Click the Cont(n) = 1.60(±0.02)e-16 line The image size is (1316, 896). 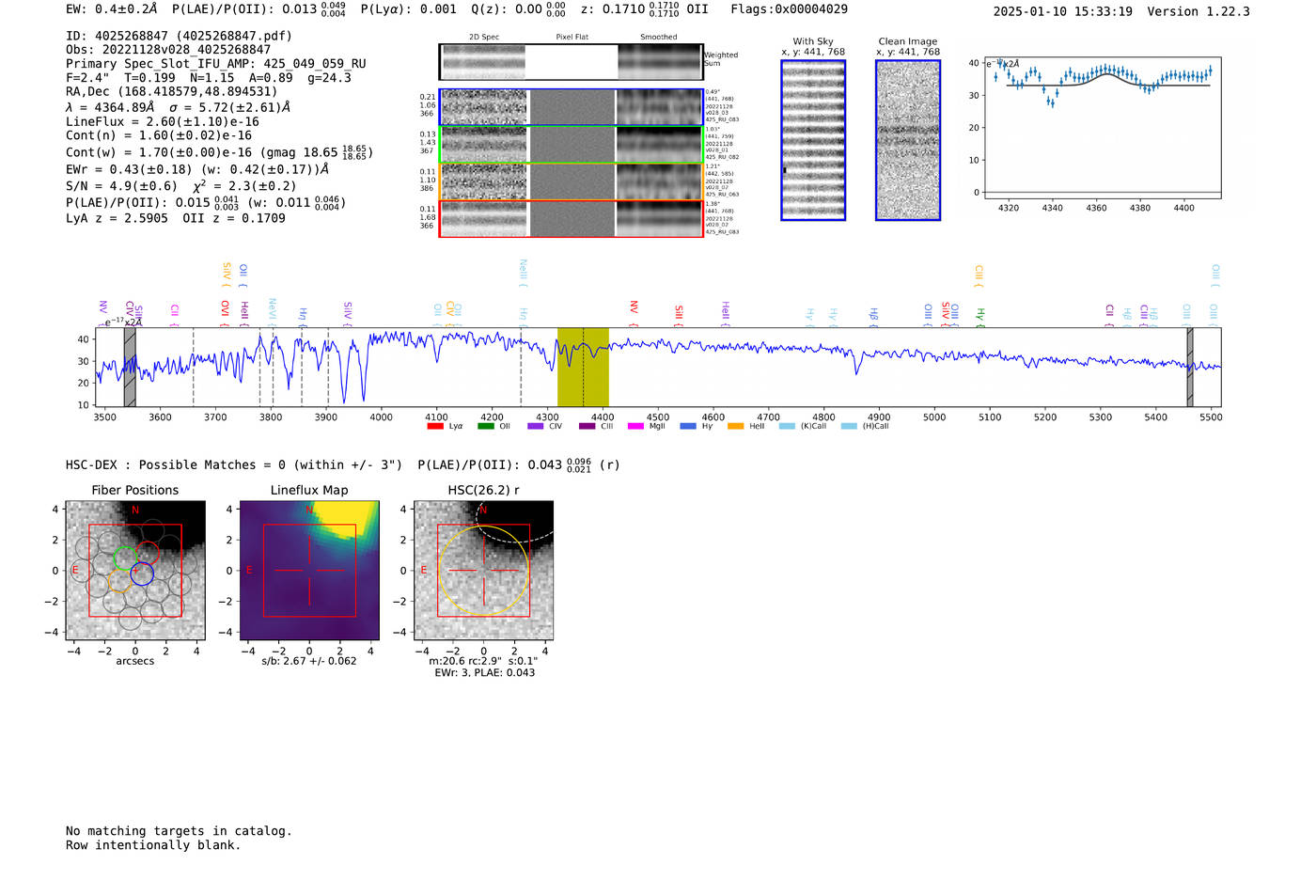[x=159, y=135]
